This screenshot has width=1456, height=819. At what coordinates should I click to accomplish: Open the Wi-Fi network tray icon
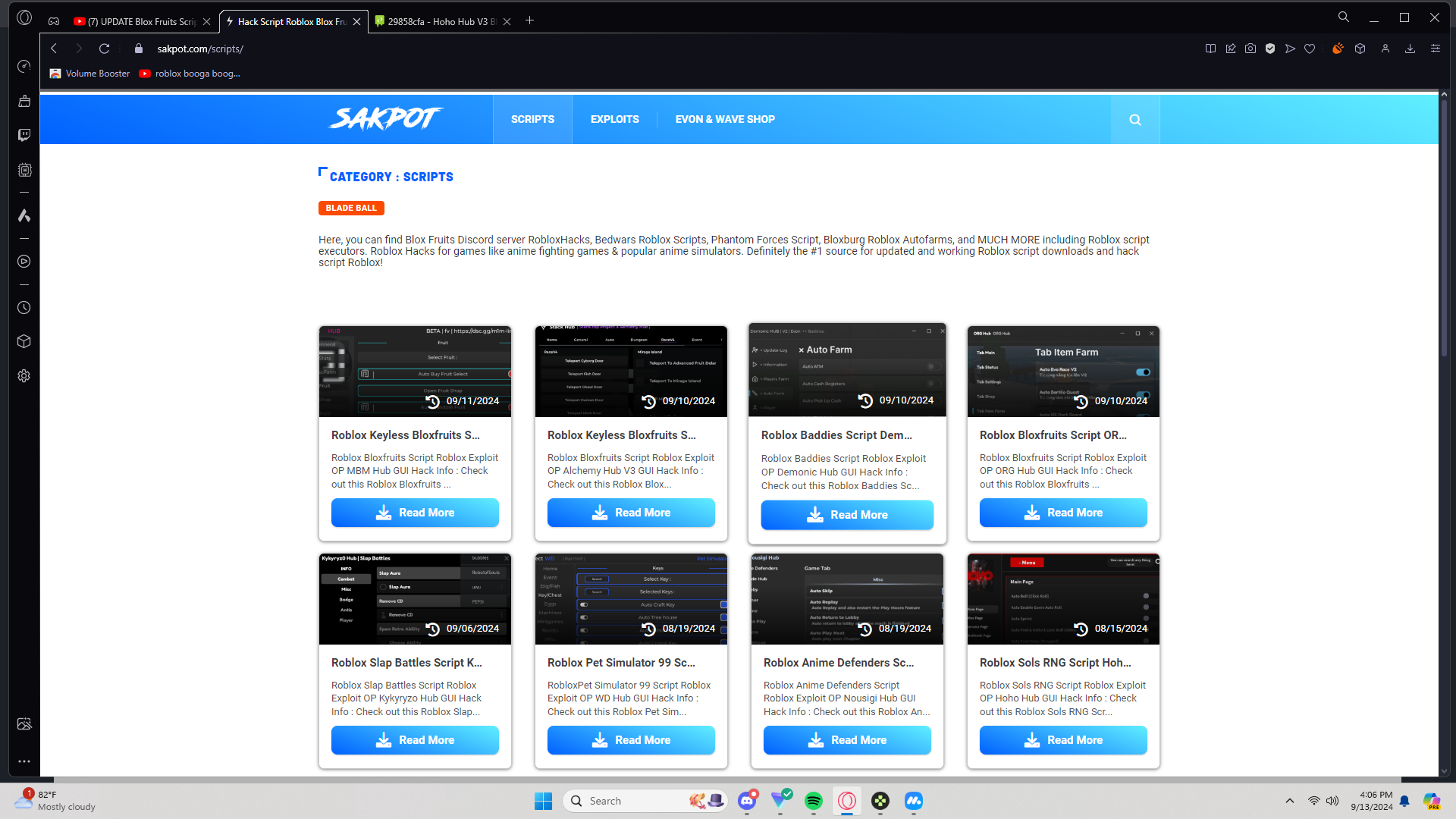(x=1313, y=801)
